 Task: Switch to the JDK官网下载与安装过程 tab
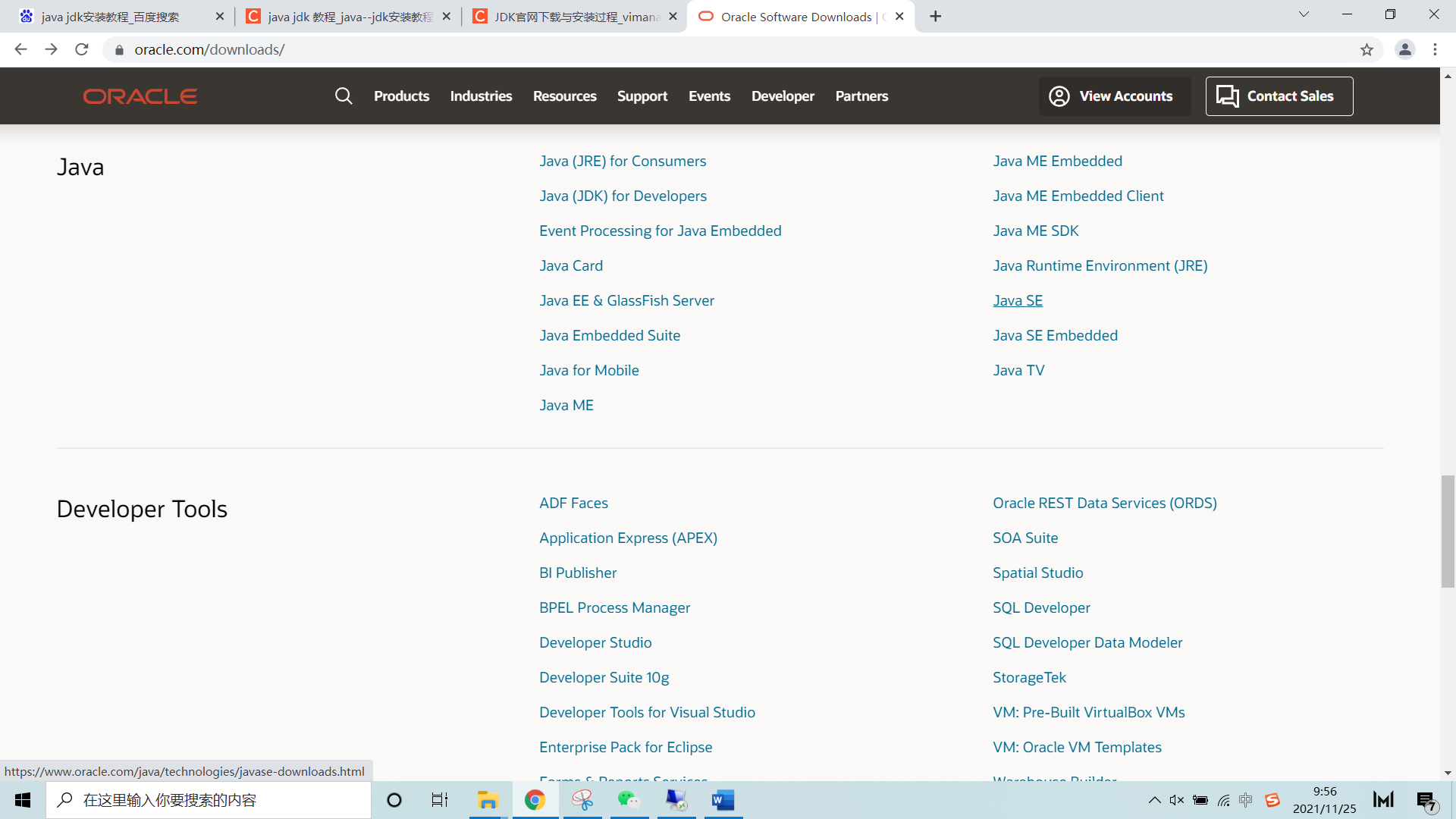[575, 17]
